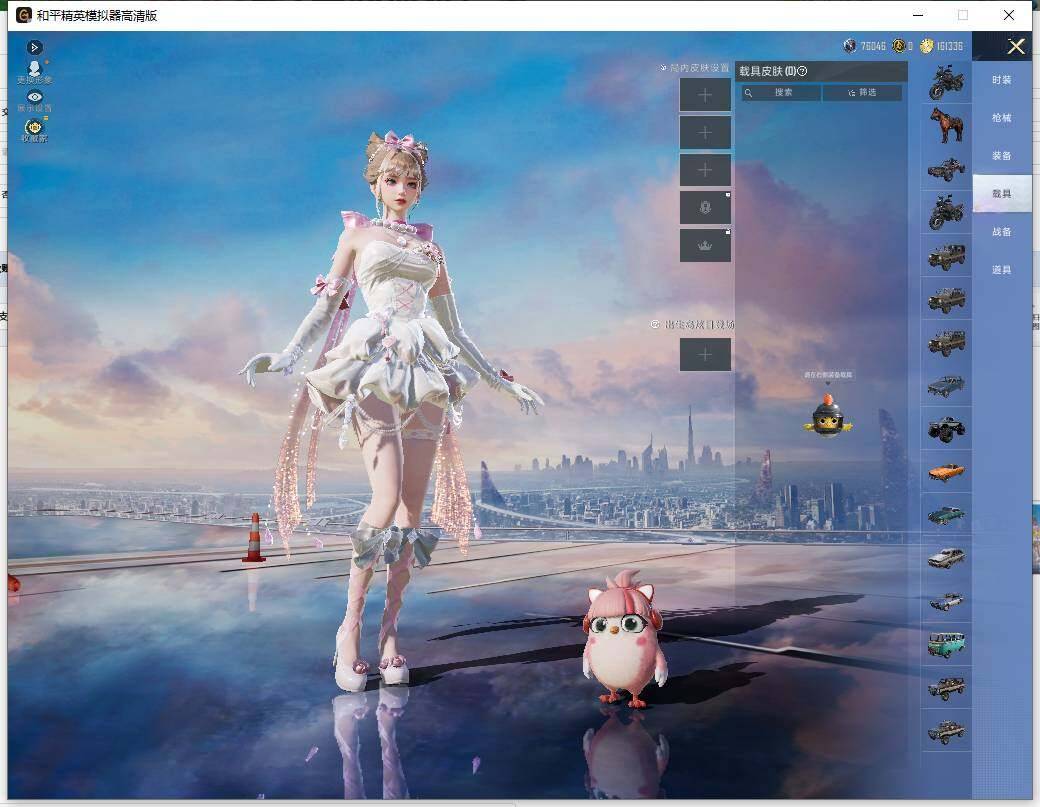Click the 76046 silver currency icon
The height and width of the screenshot is (807, 1040).
850,46
